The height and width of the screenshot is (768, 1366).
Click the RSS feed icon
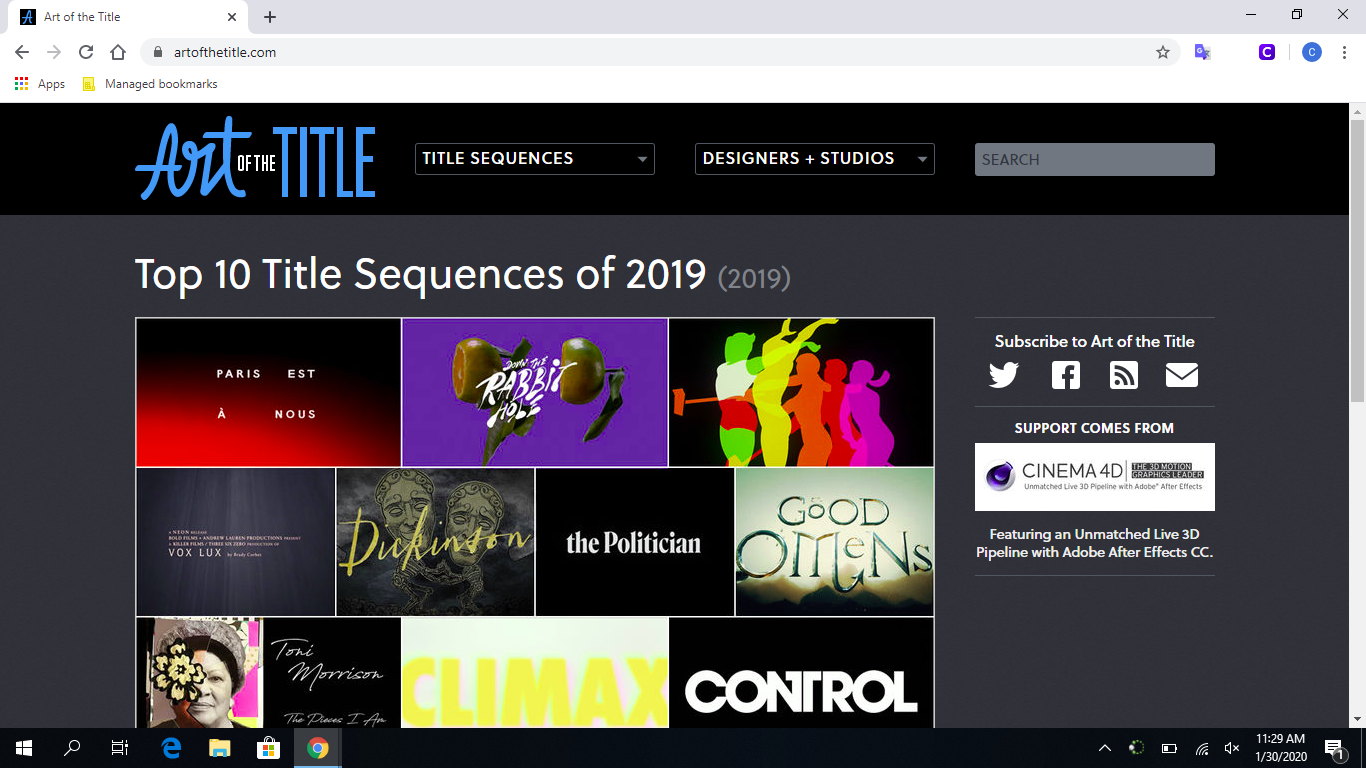(x=1124, y=375)
